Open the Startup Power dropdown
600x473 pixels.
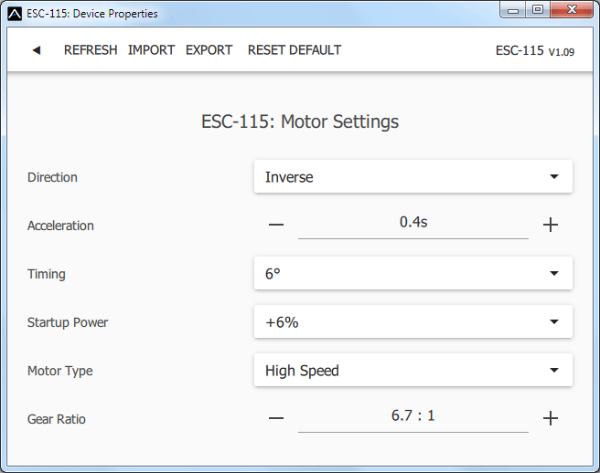pos(412,322)
